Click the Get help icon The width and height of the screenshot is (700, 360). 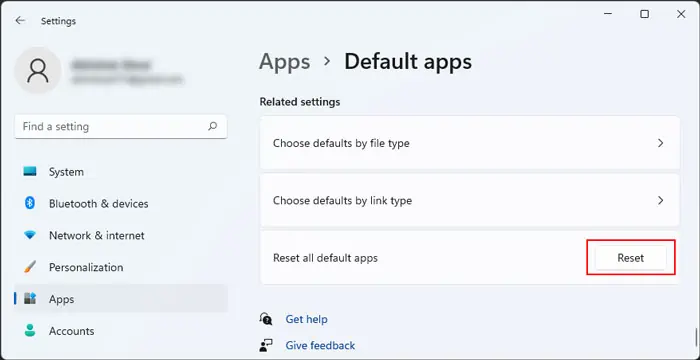[266, 319]
